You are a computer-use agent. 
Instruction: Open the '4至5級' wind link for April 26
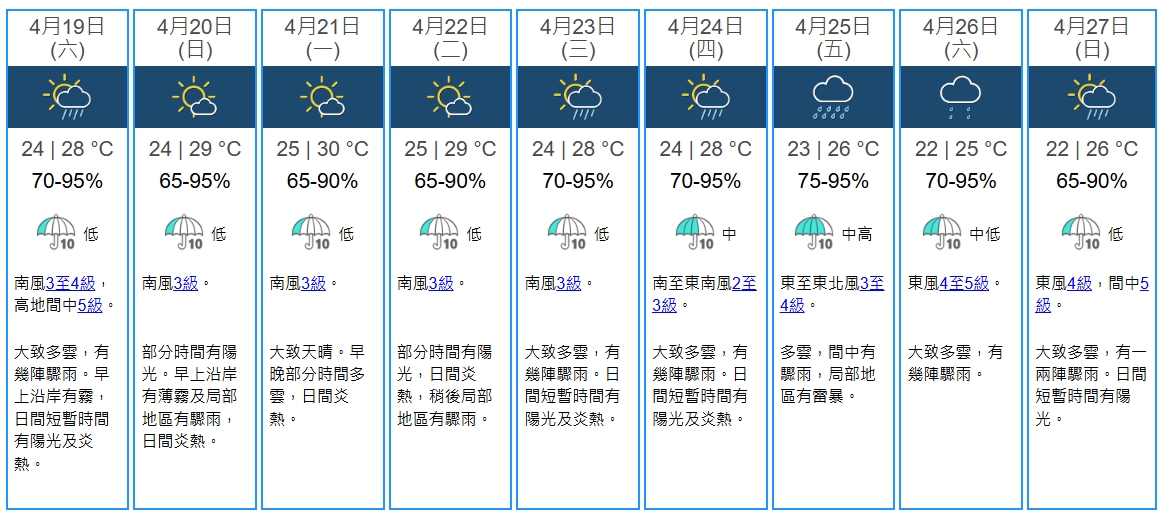tap(964, 284)
